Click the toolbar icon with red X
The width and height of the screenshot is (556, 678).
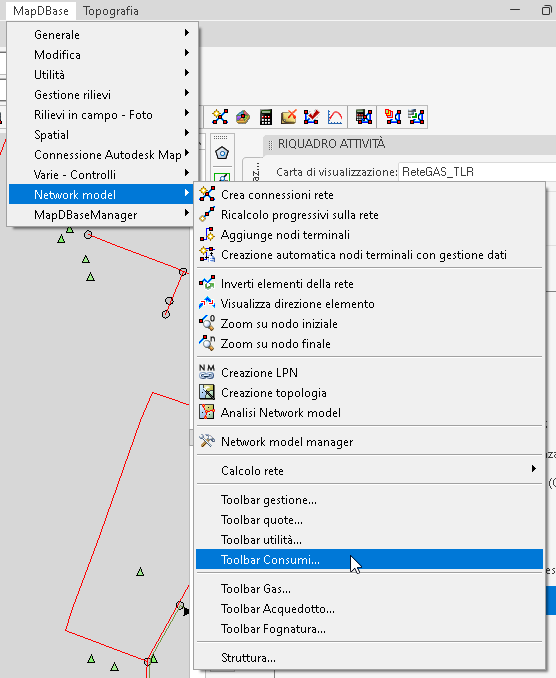[288, 117]
